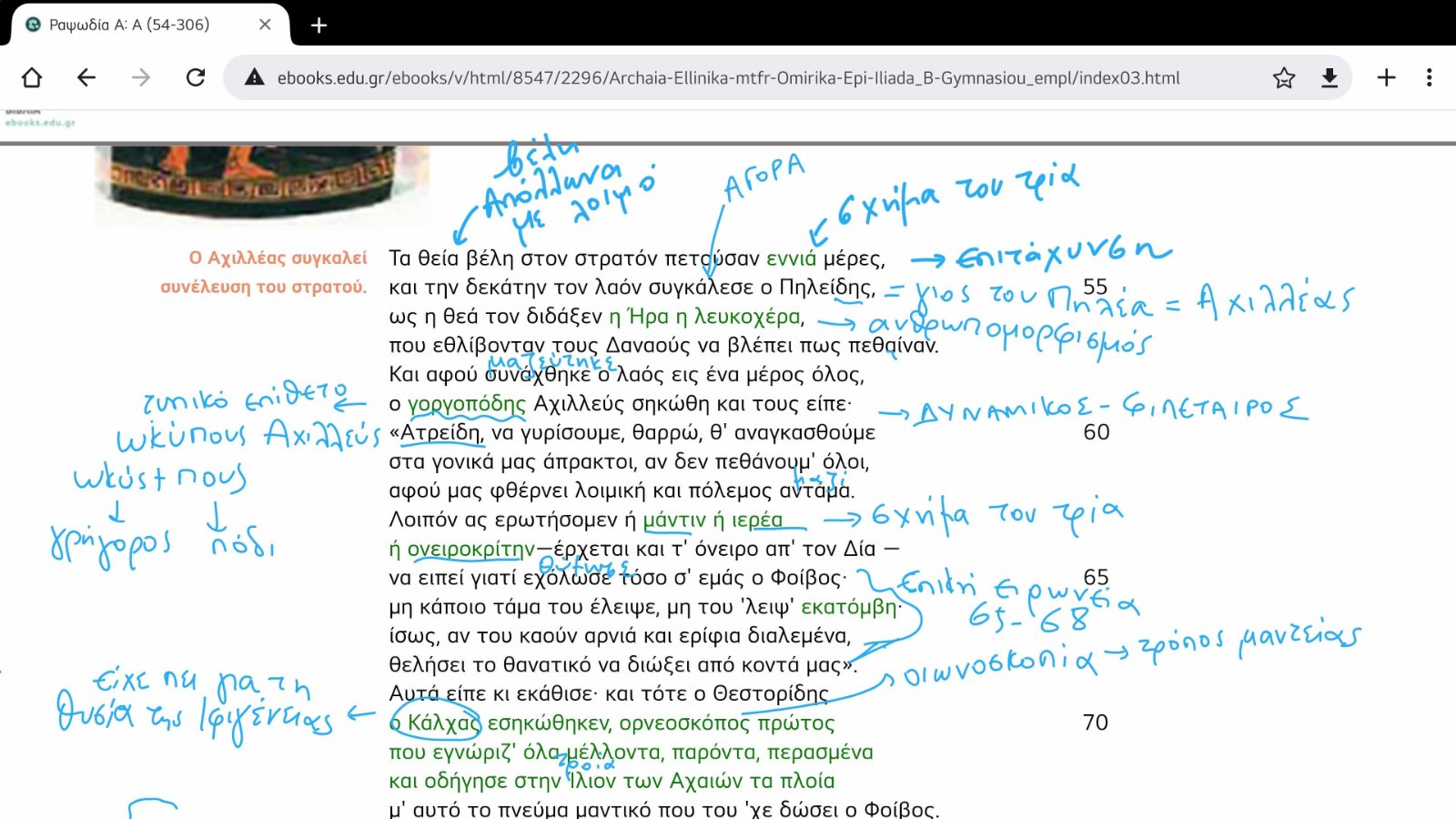Click the line number 60

pyautogui.click(x=1096, y=432)
